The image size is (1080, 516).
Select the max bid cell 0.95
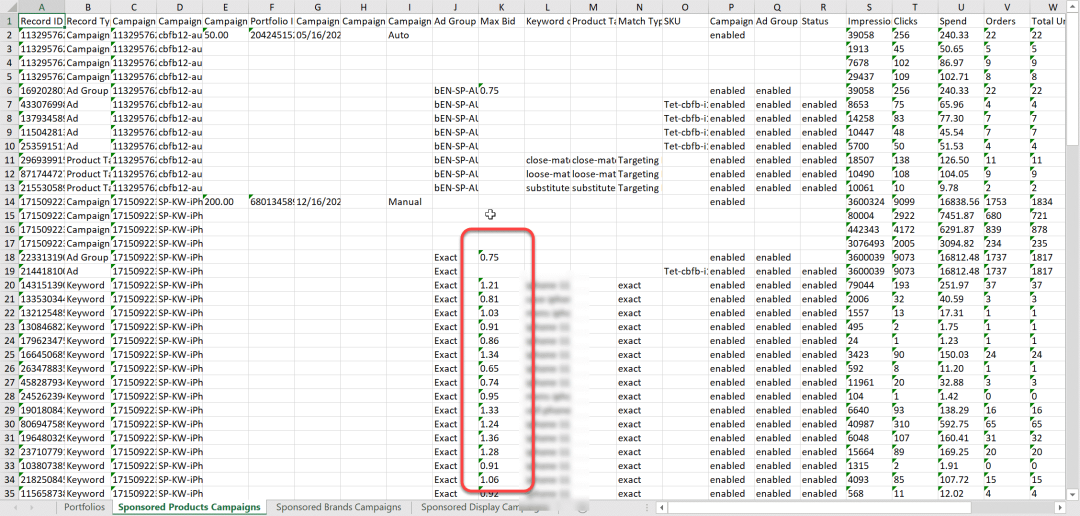click(501, 396)
